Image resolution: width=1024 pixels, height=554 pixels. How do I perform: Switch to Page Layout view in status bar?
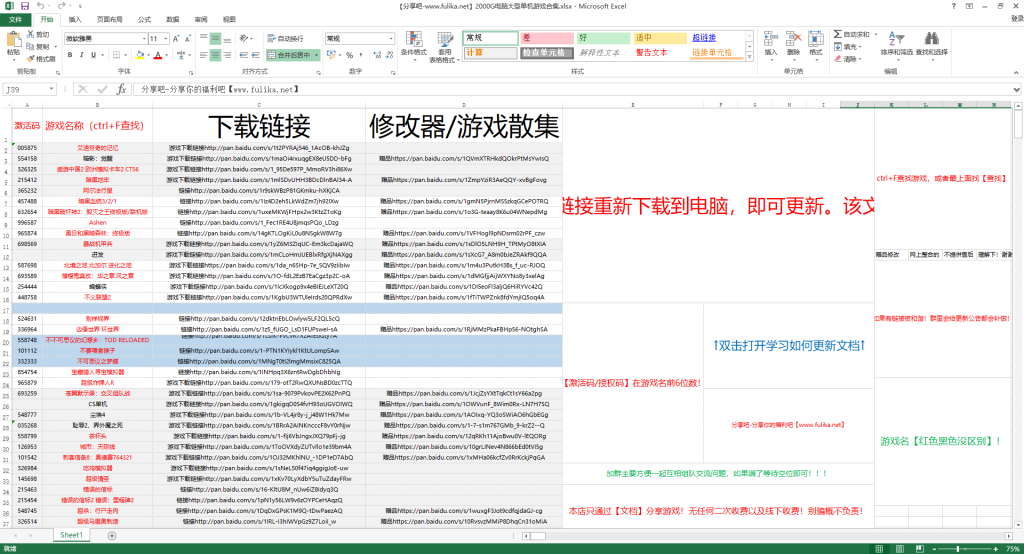899,549
